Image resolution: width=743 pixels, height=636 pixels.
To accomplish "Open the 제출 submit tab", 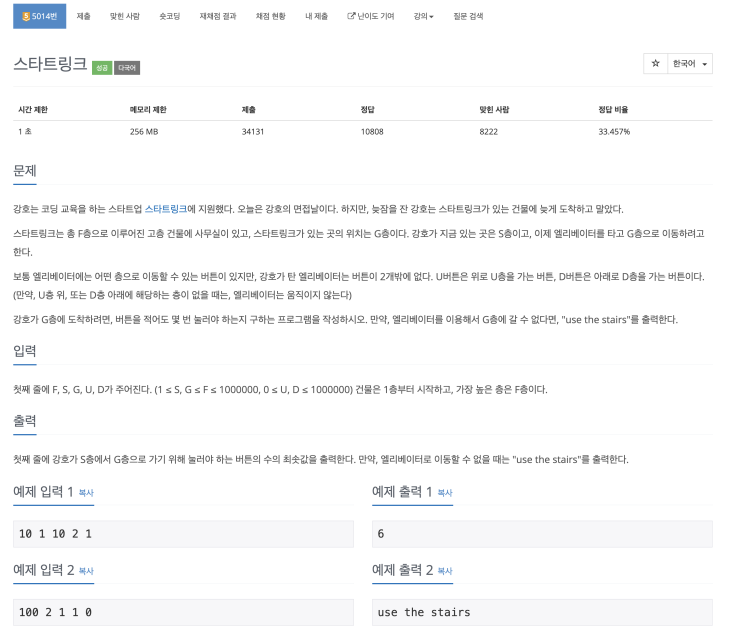I will pos(83,16).
